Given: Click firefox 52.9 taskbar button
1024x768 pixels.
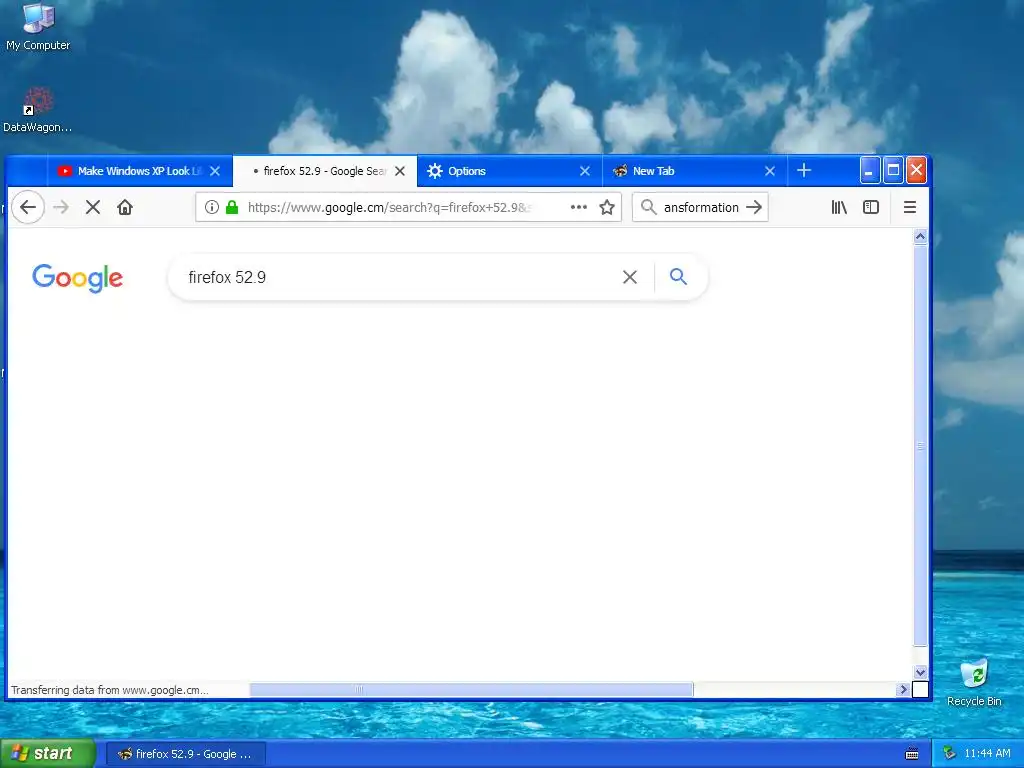Looking at the screenshot, I should tap(186, 754).
